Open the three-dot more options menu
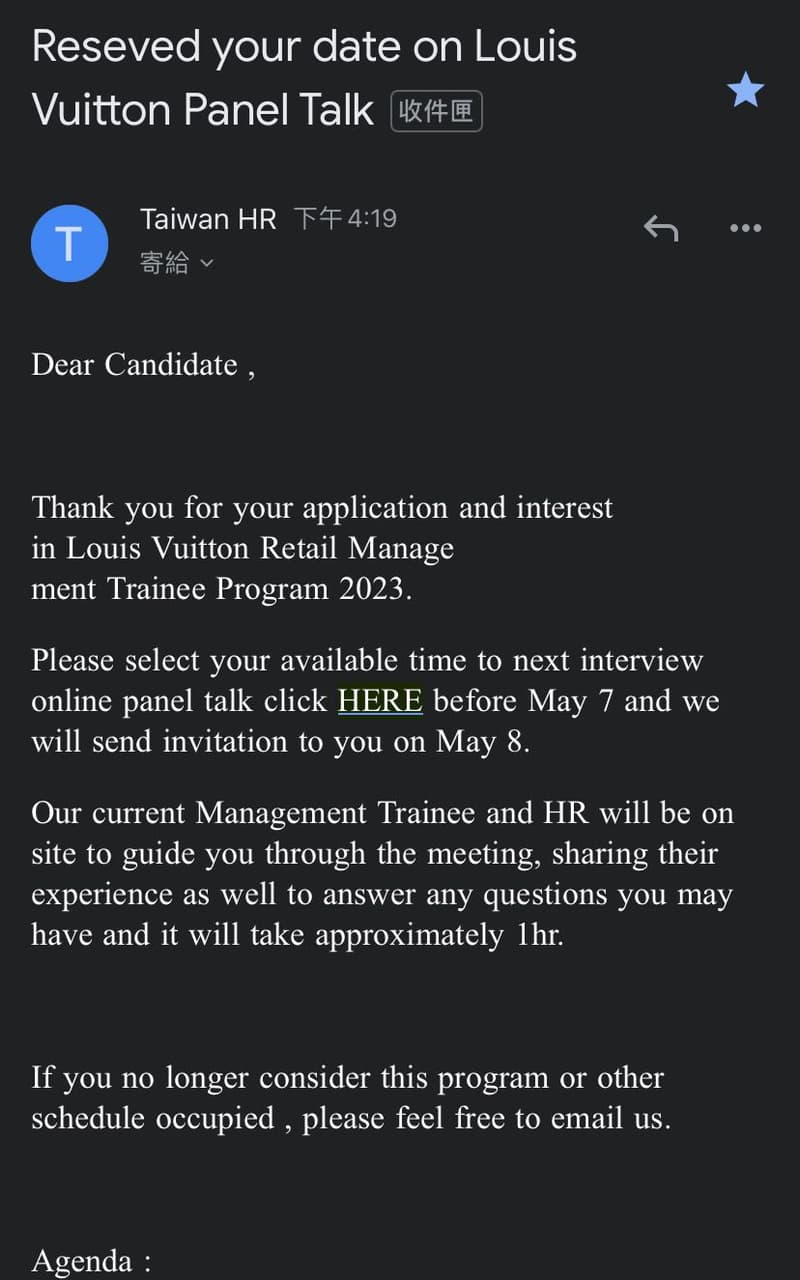800x1280 pixels. (745, 229)
